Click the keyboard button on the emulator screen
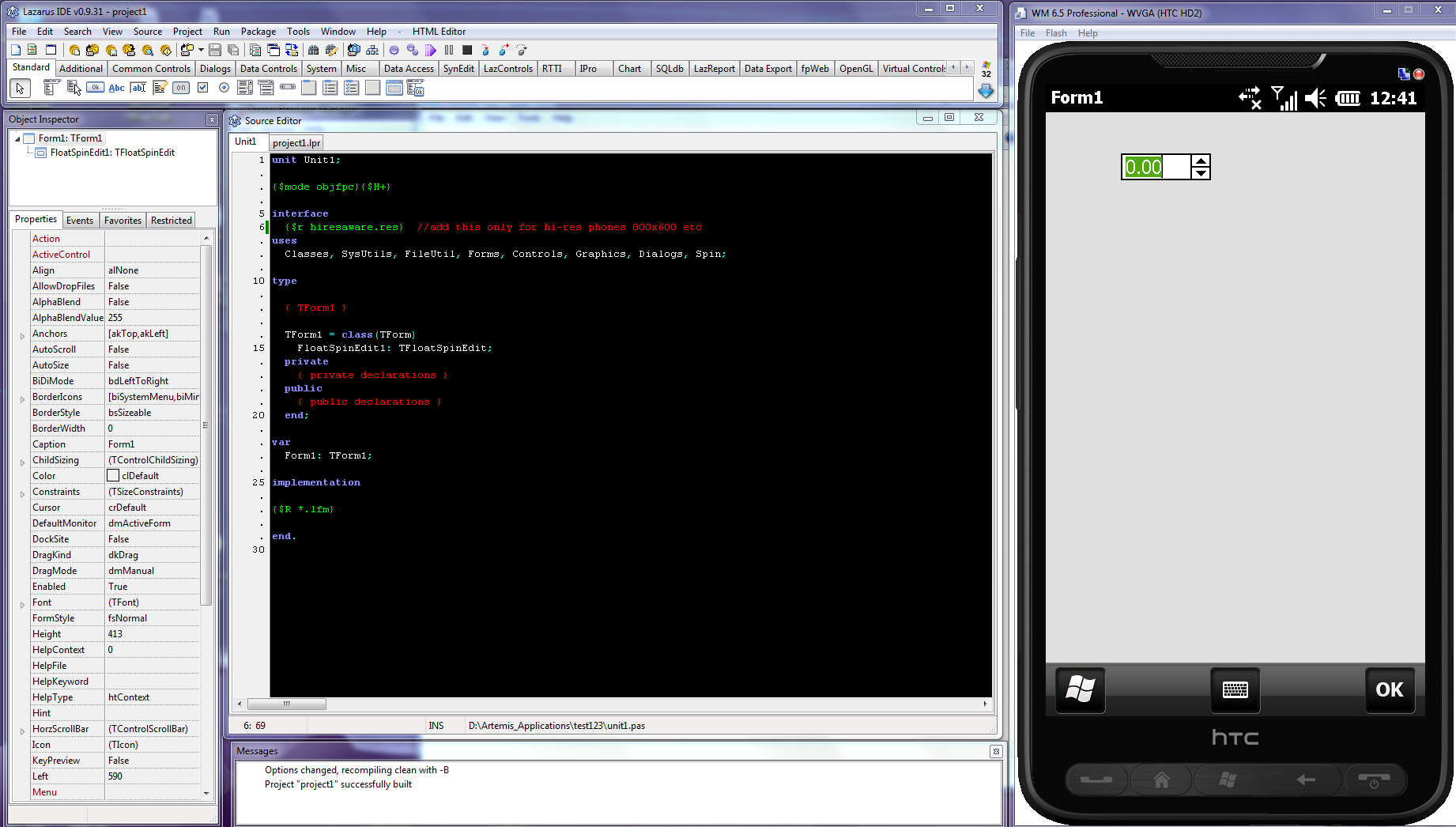This screenshot has height=827, width=1456. (1235, 689)
